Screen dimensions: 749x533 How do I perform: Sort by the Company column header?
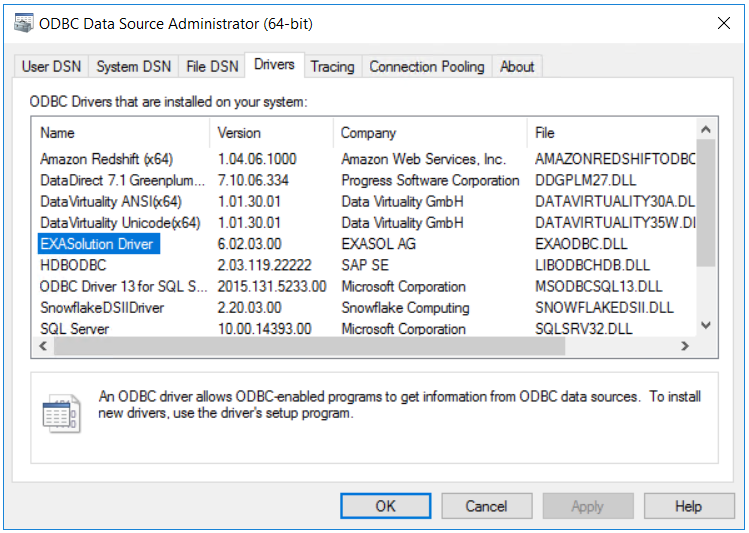pyautogui.click(x=430, y=132)
